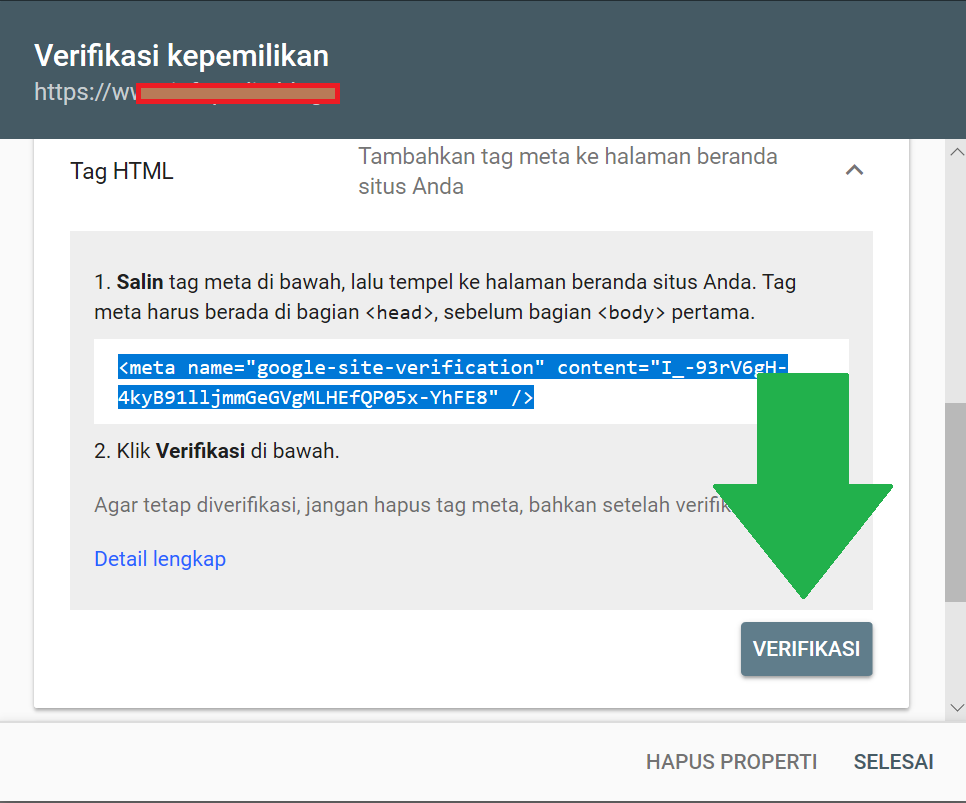This screenshot has height=803, width=966.
Task: Click the scrollbar track above the thumb
Action: 956,280
